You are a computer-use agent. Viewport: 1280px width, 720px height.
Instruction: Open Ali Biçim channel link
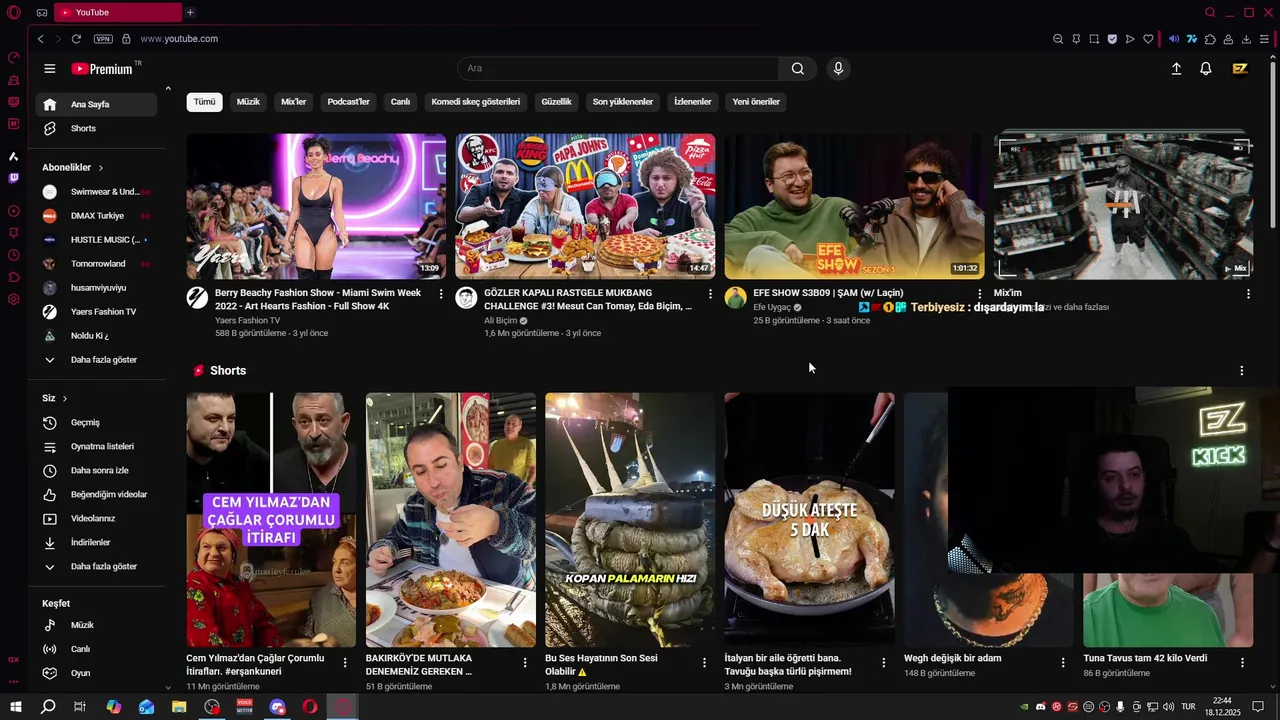500,320
